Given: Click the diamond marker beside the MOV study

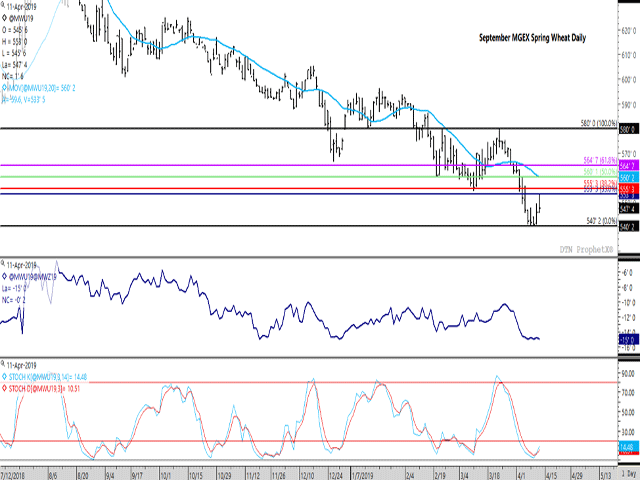Looking at the screenshot, I should pyautogui.click(x=5, y=89).
